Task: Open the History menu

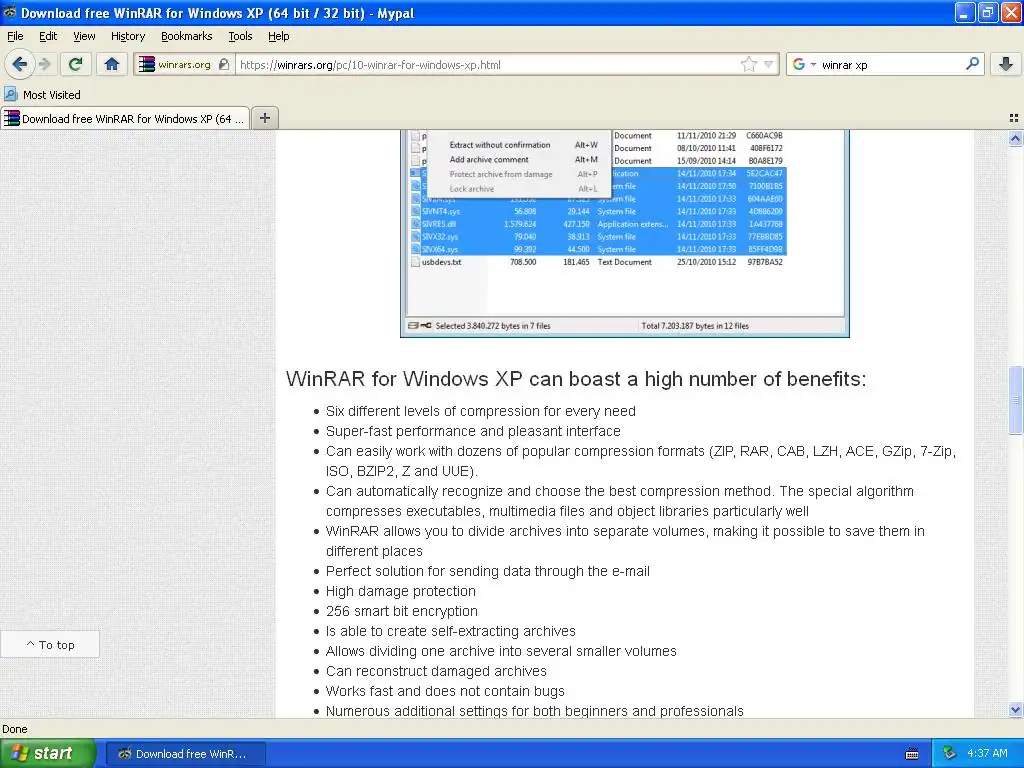Action: coord(127,36)
